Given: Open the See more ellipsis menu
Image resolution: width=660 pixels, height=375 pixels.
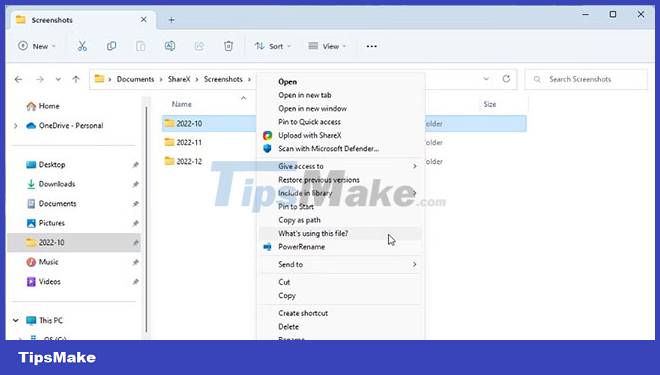Looking at the screenshot, I should [x=372, y=46].
